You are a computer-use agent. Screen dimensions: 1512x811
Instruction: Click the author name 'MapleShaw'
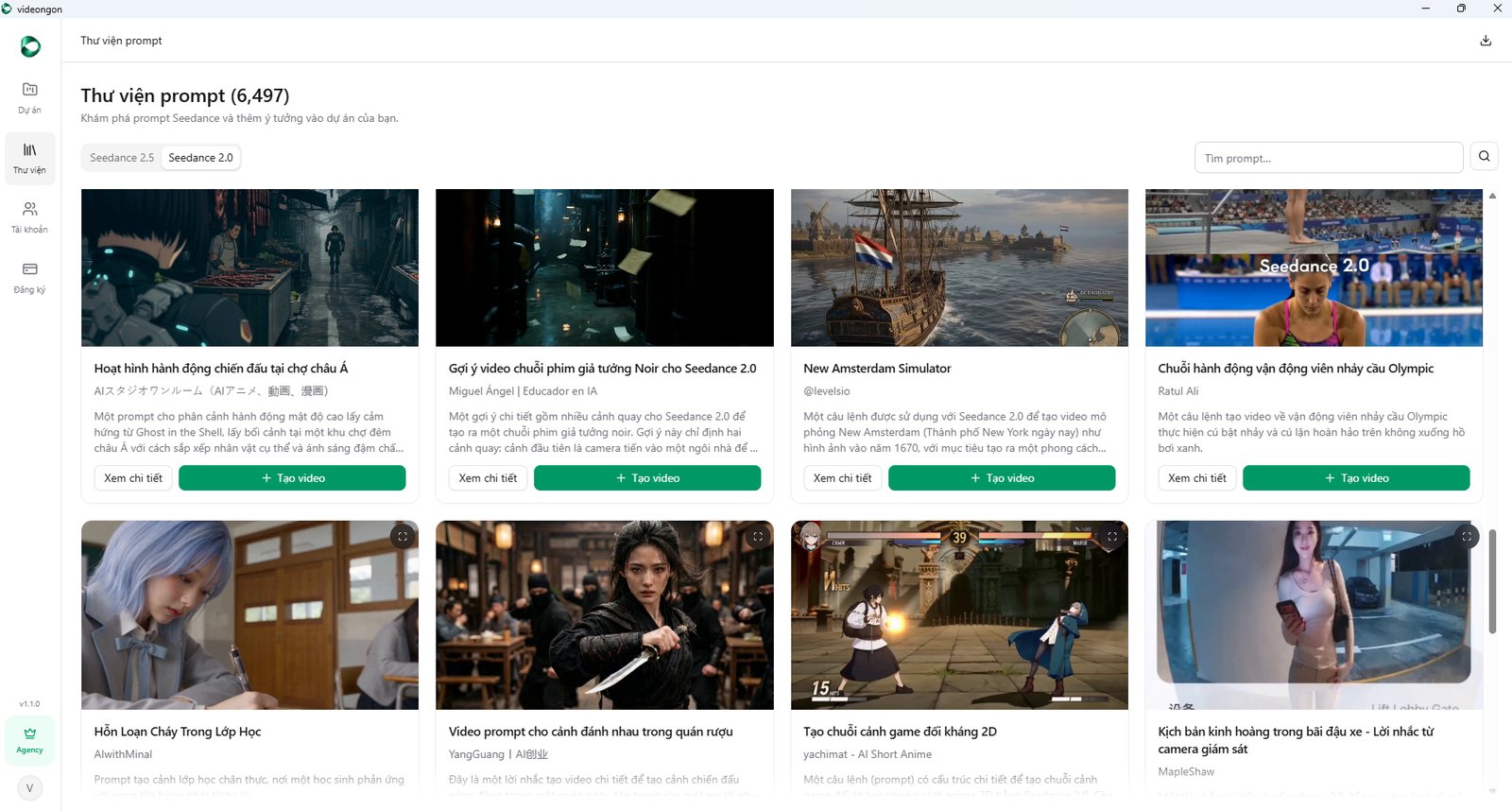1186,772
